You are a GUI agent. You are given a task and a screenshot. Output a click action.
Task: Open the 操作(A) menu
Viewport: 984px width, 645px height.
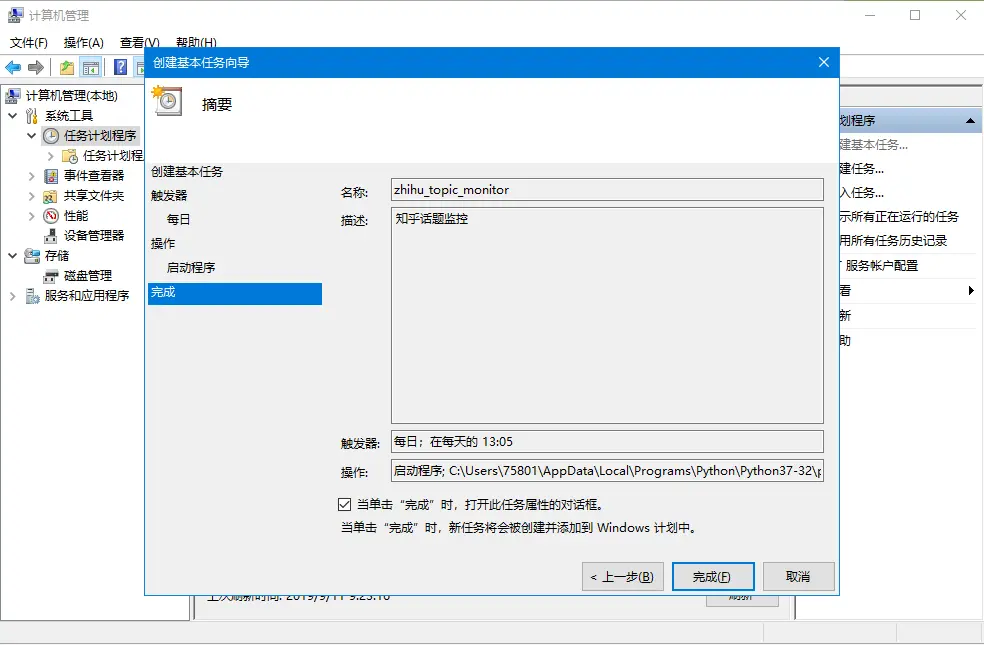83,42
